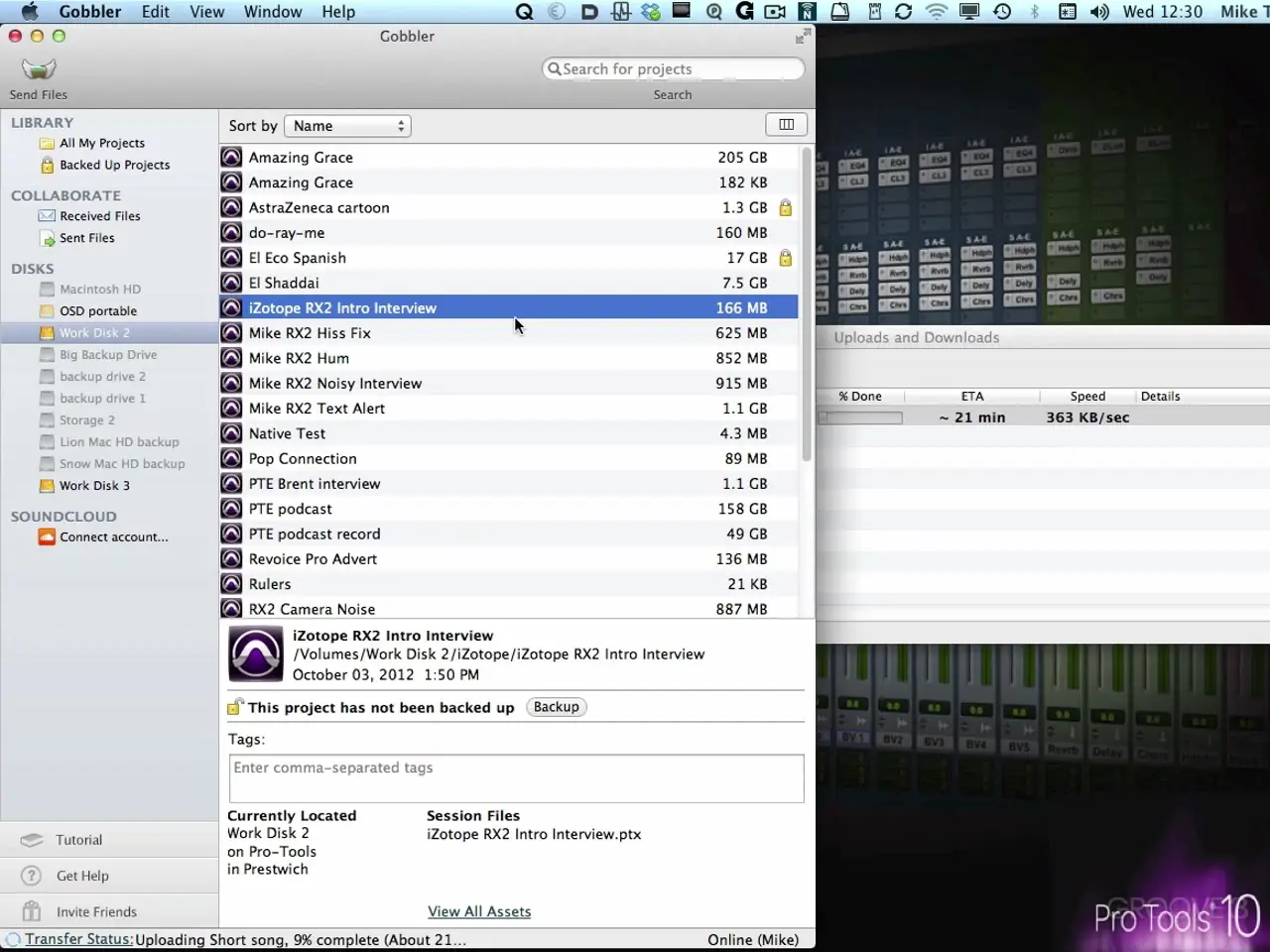
Task: Select the Revoice Pro Advert project
Action: 508,559
